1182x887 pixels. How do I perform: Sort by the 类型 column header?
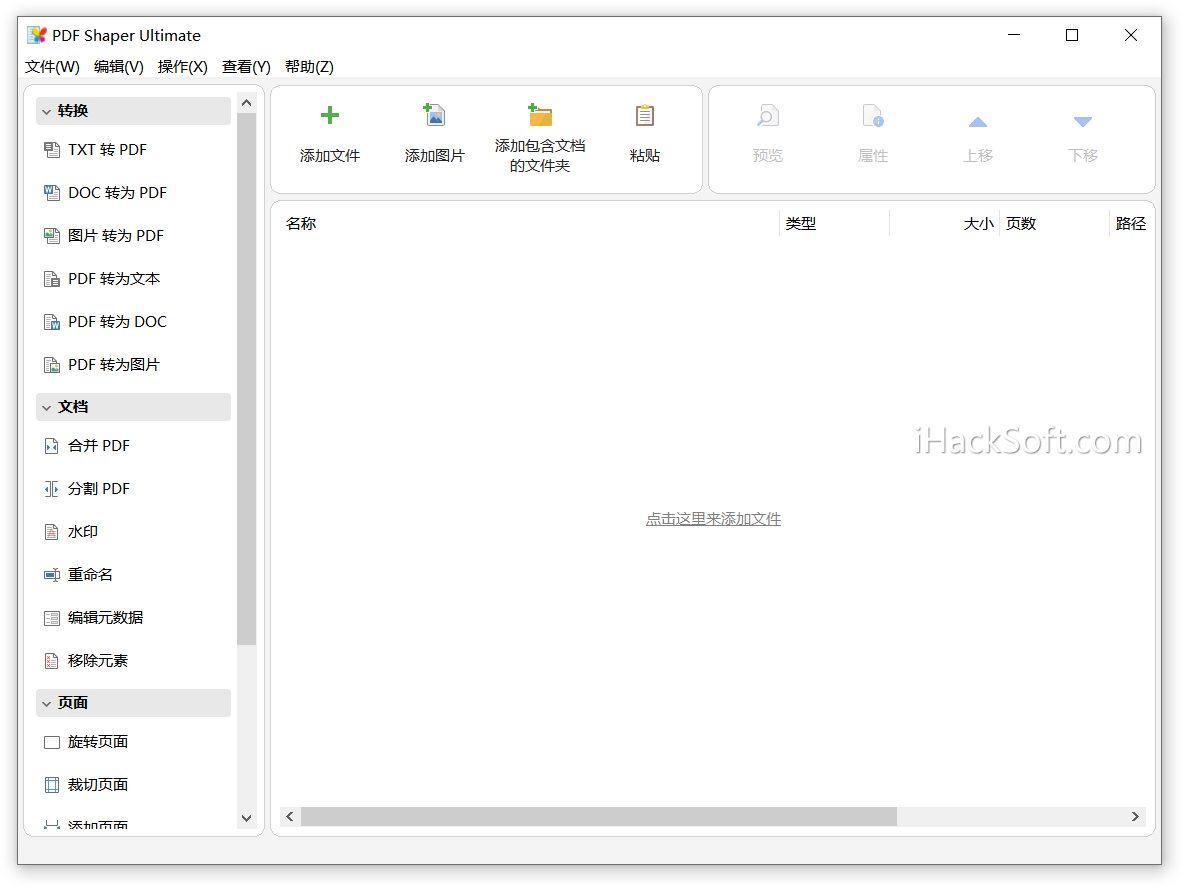pyautogui.click(x=834, y=223)
